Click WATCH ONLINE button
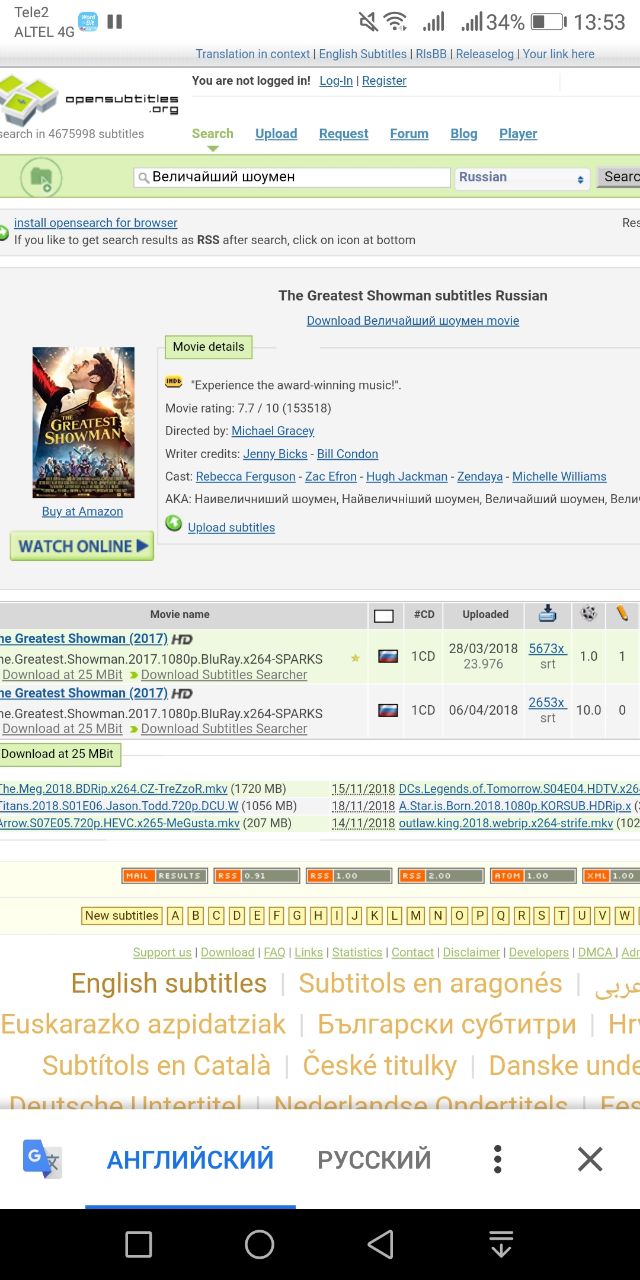 82,546
